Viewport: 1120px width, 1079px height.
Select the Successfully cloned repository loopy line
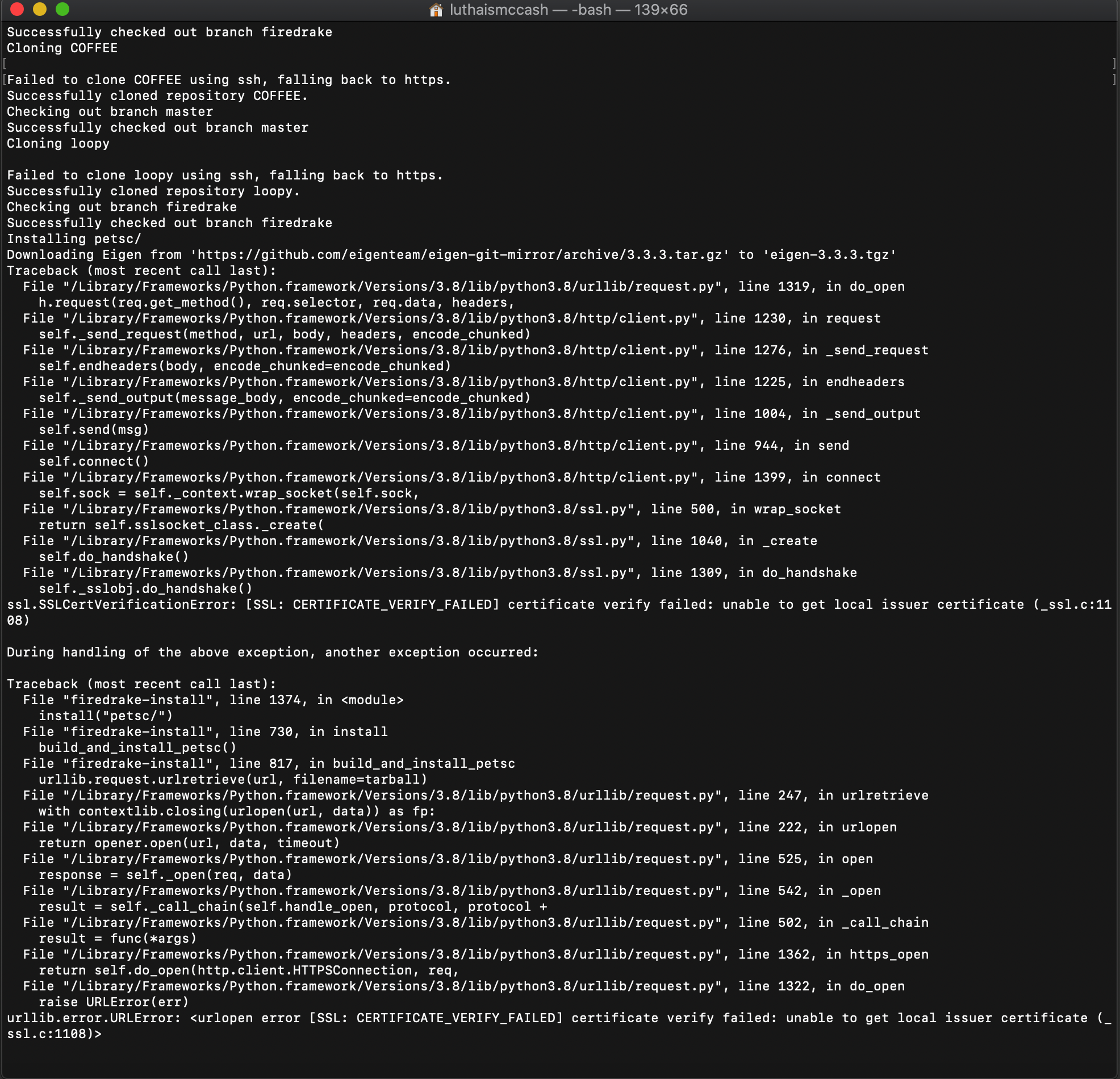(153, 191)
